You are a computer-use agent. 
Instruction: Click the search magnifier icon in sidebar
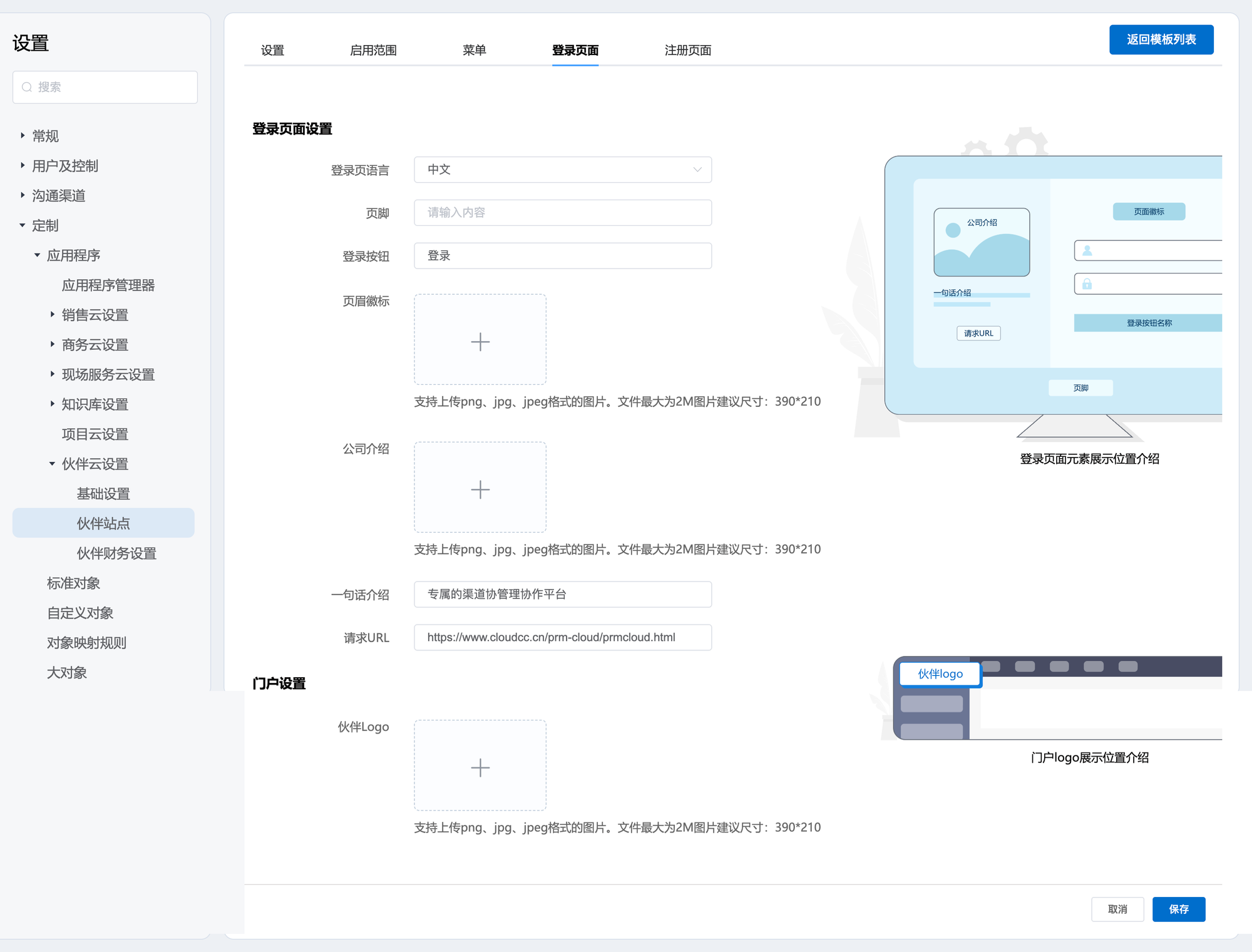pyautogui.click(x=27, y=87)
